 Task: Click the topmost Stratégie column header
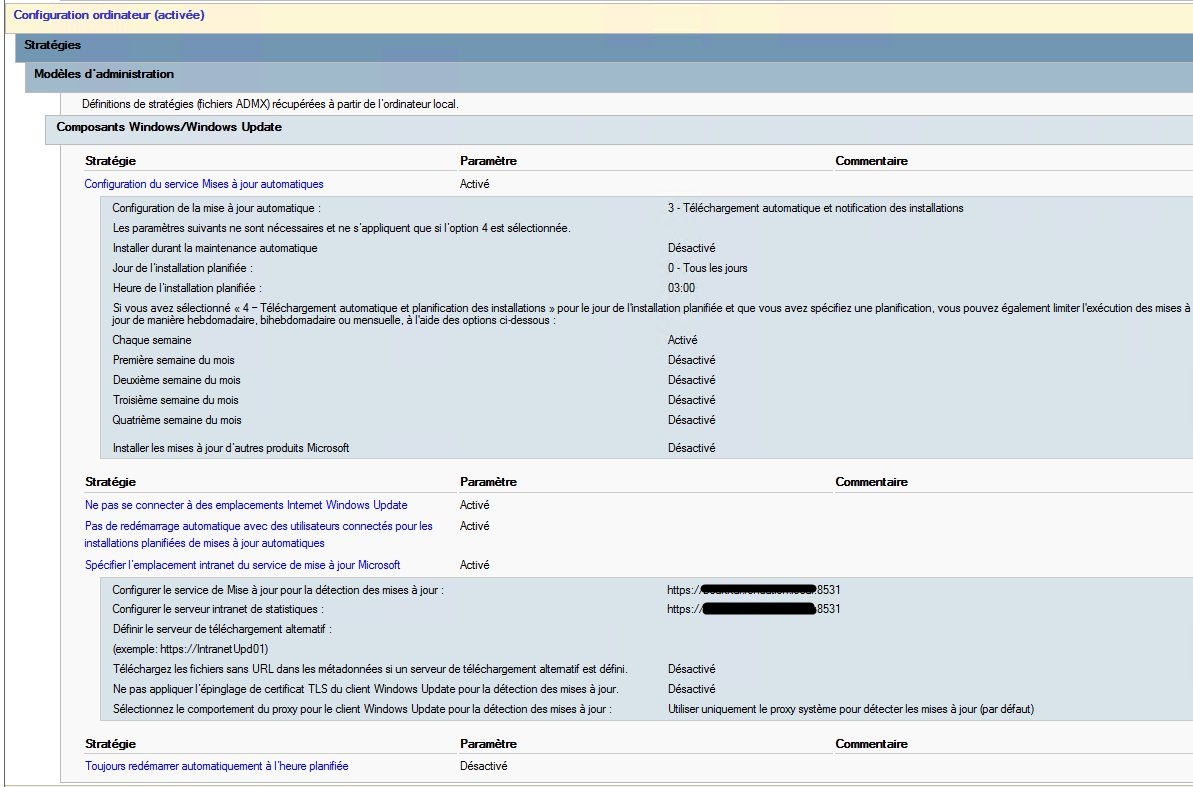coord(111,161)
